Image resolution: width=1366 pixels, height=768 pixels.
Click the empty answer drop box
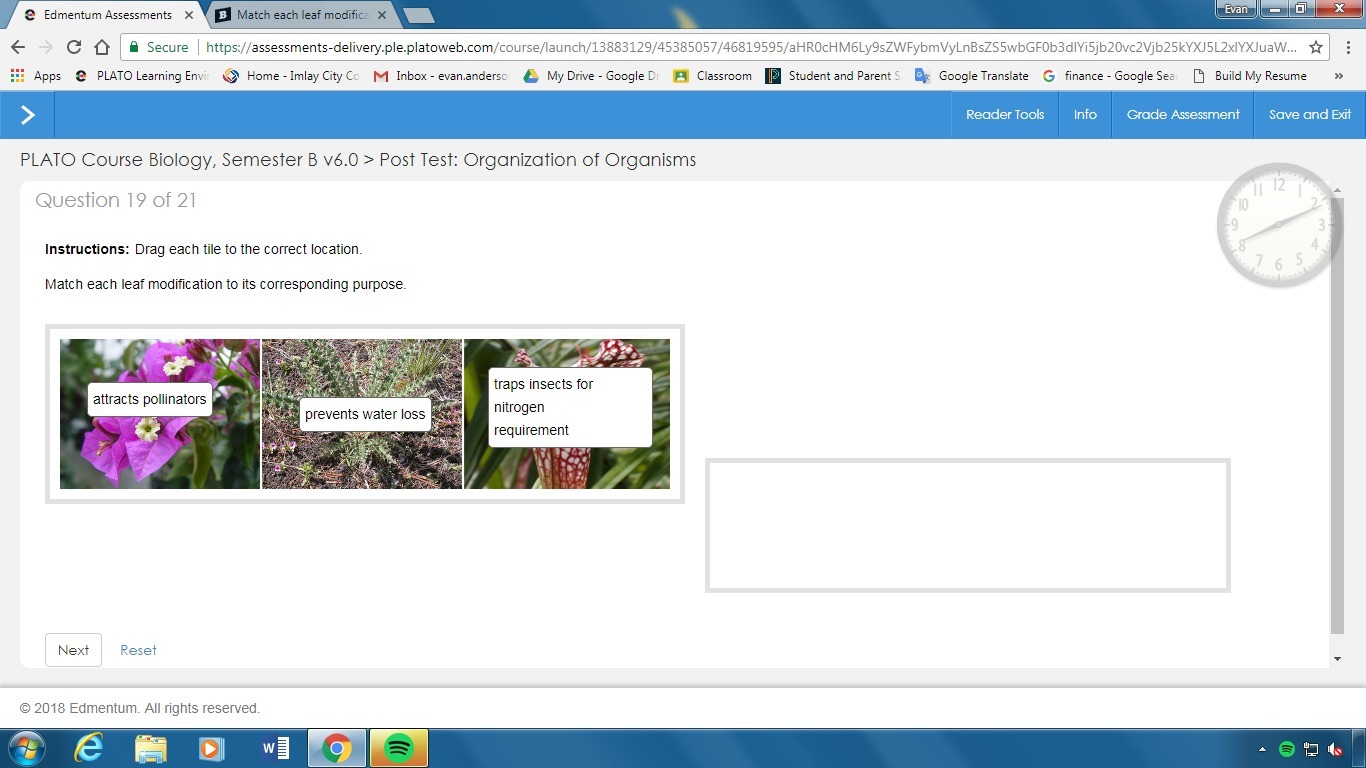(968, 526)
